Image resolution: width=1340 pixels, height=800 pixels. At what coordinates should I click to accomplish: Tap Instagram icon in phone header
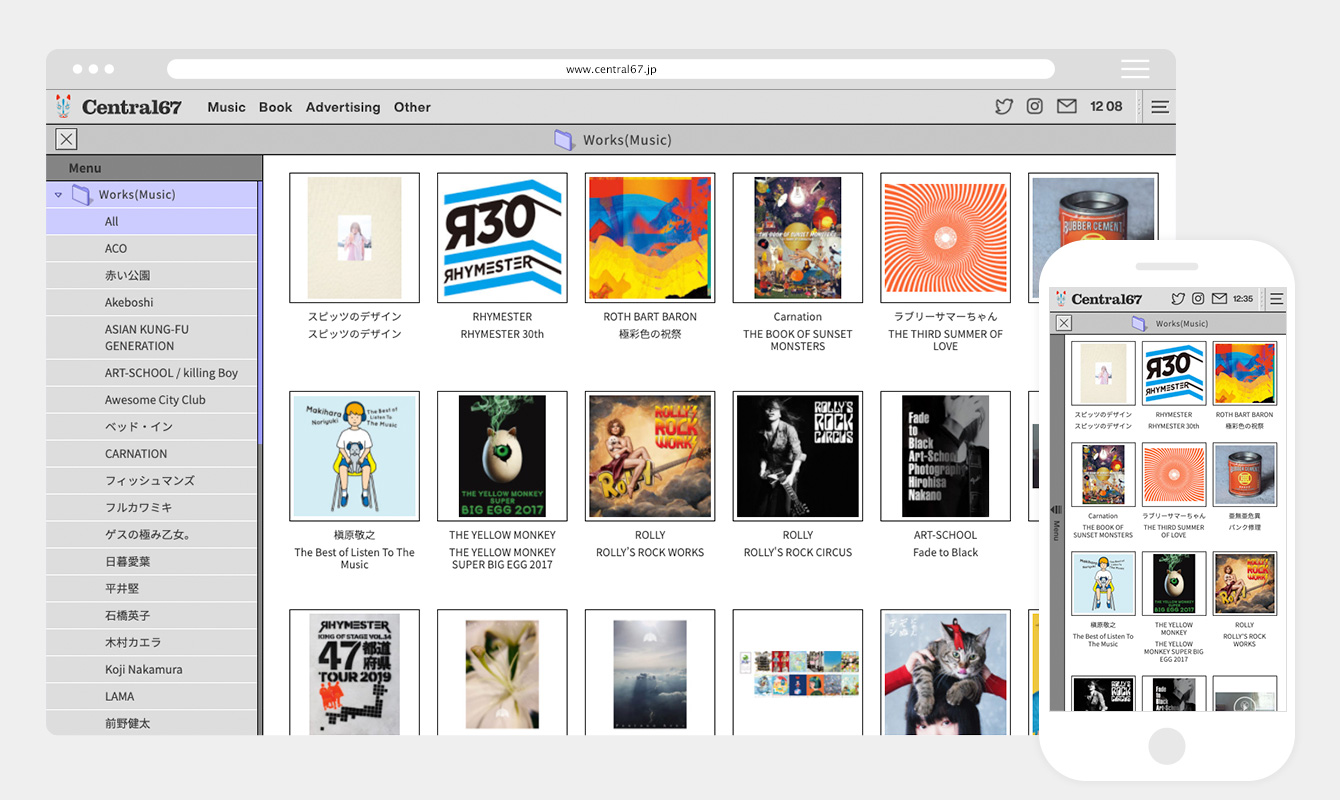pyautogui.click(x=1198, y=299)
